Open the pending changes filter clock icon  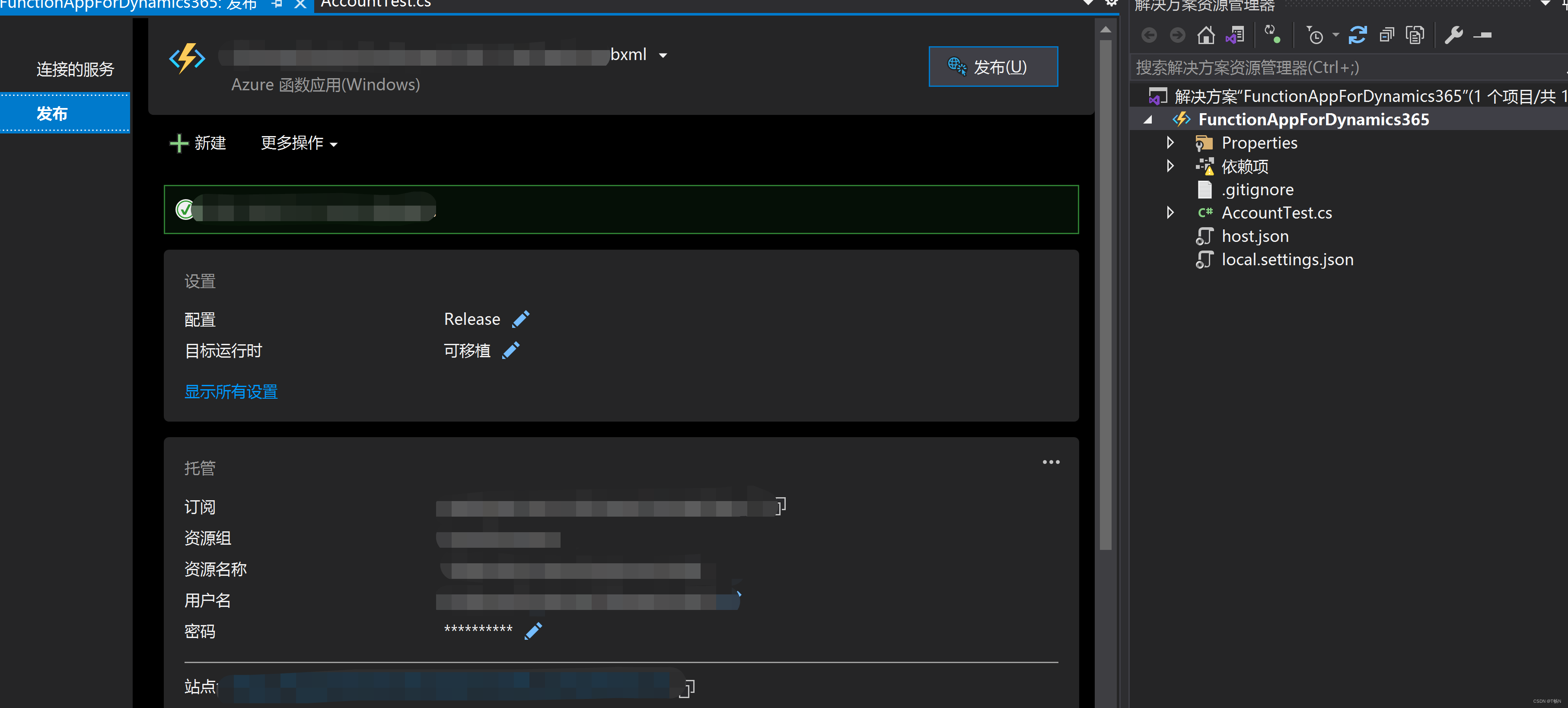click(1315, 35)
